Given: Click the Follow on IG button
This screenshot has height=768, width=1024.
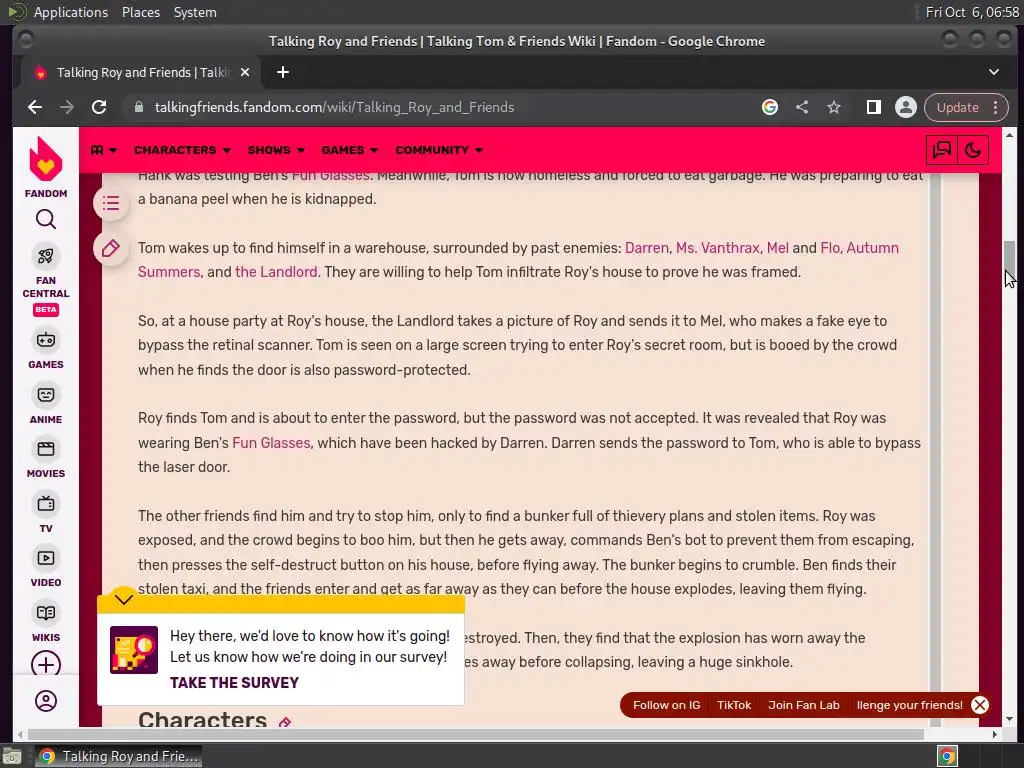Looking at the screenshot, I should coord(666,705).
